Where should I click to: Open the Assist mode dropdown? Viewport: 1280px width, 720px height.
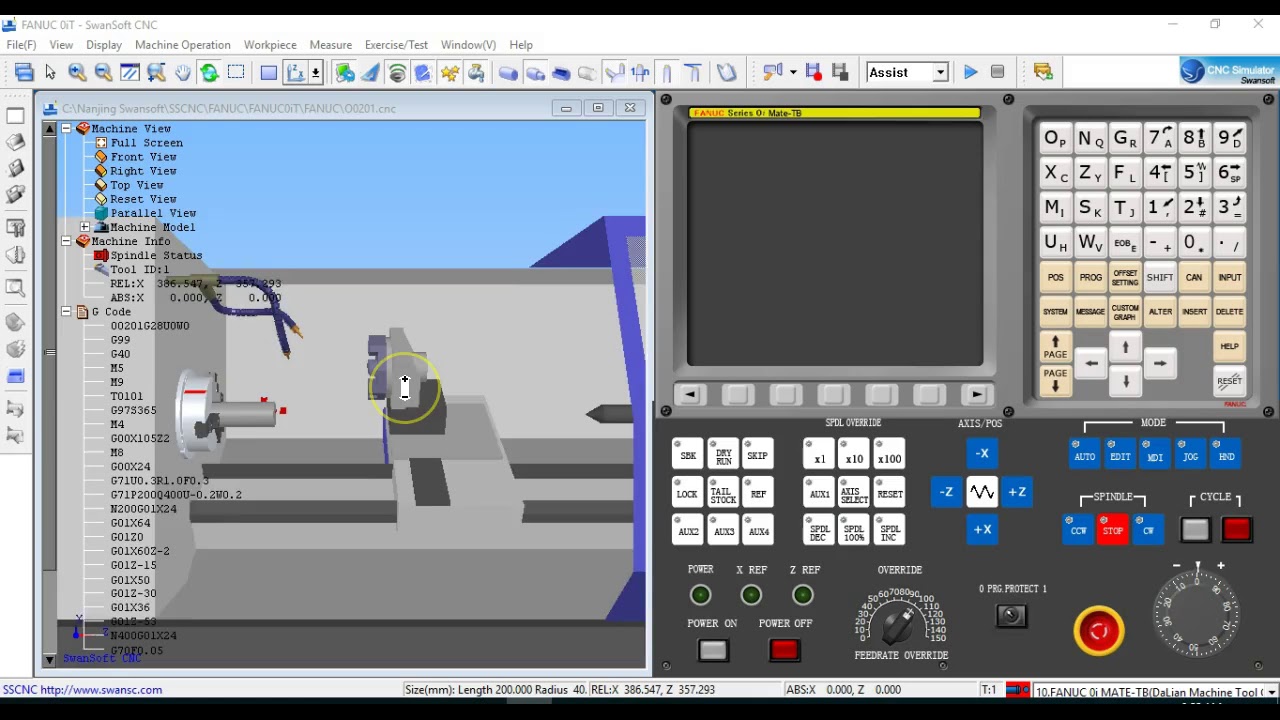click(x=940, y=72)
